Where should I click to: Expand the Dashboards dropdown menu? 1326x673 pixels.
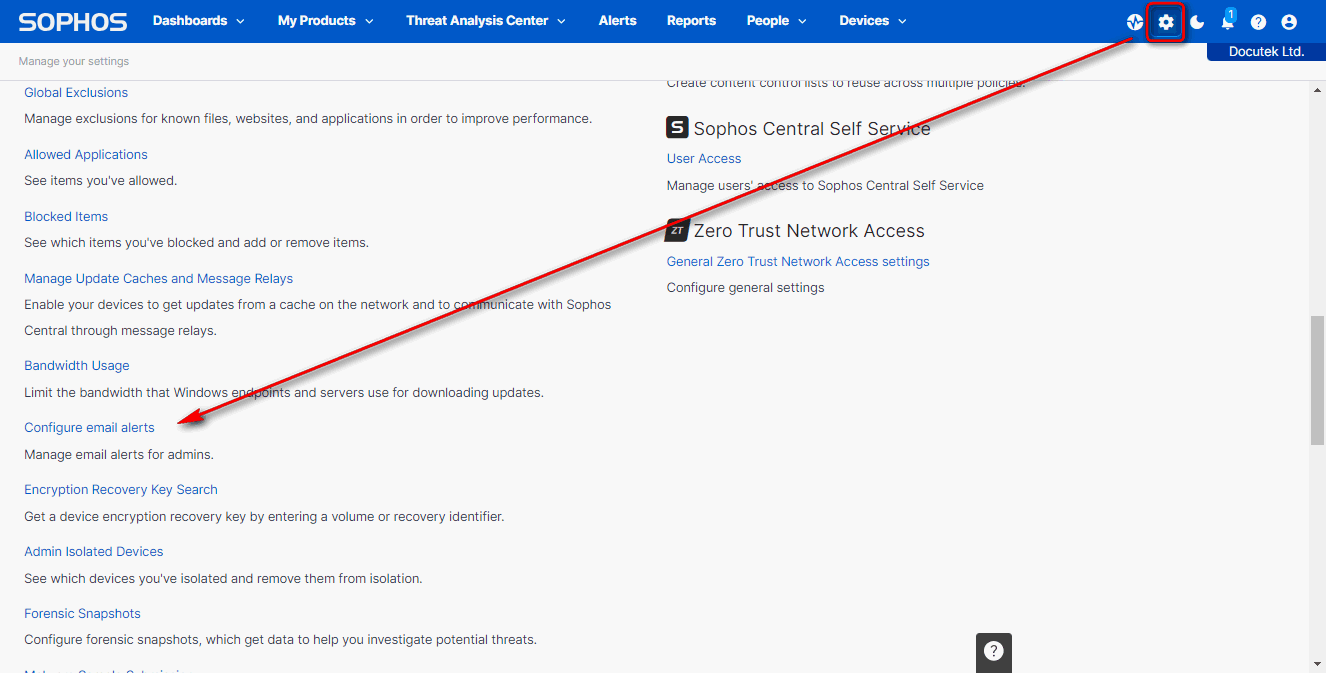tap(198, 21)
